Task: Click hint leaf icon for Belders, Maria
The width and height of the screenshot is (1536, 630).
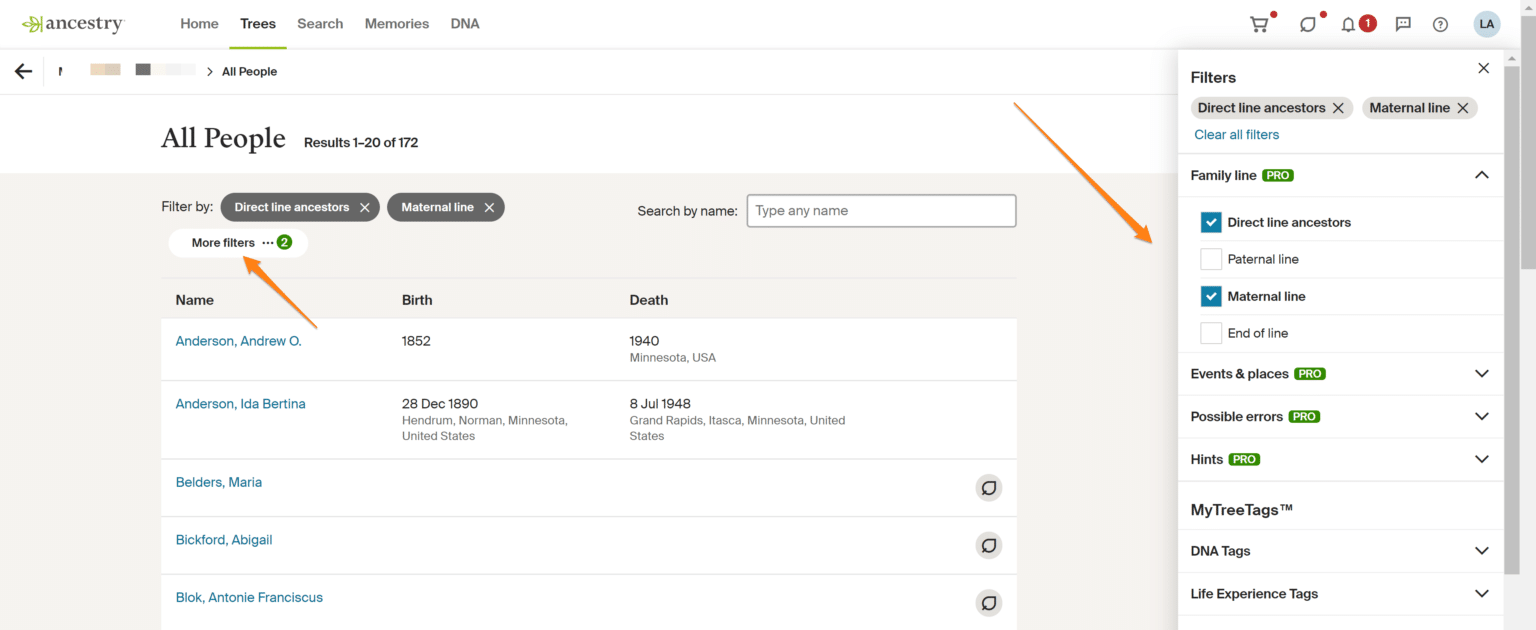Action: [988, 488]
